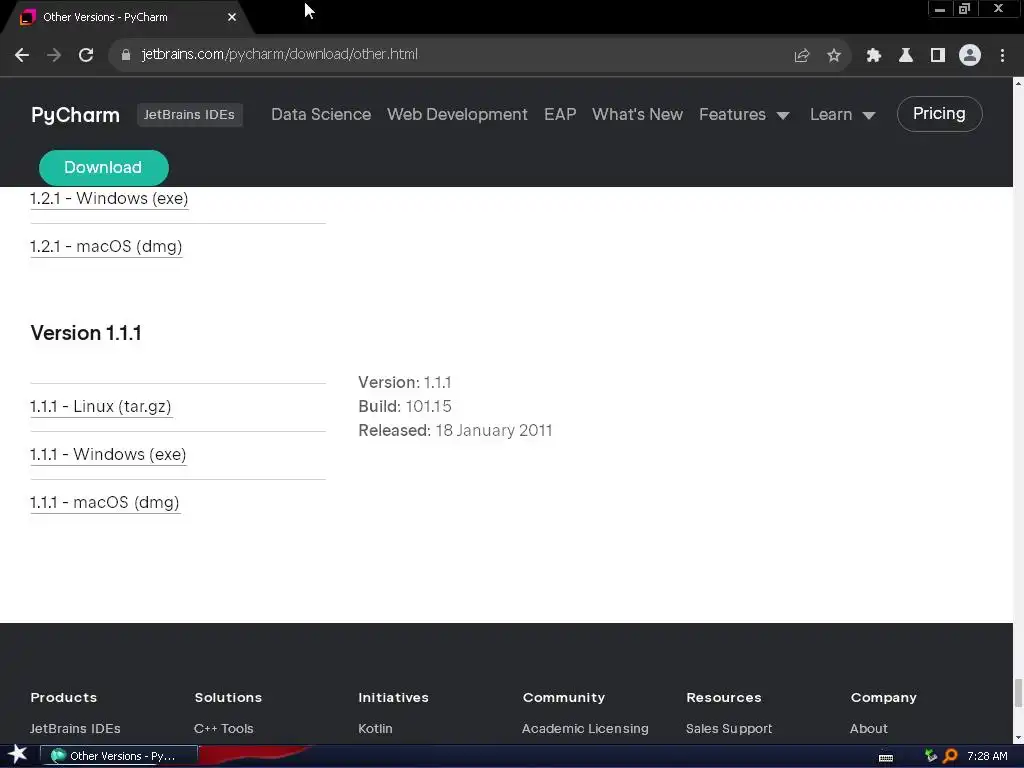Open C++ Tools footer link

pyautogui.click(x=223, y=728)
